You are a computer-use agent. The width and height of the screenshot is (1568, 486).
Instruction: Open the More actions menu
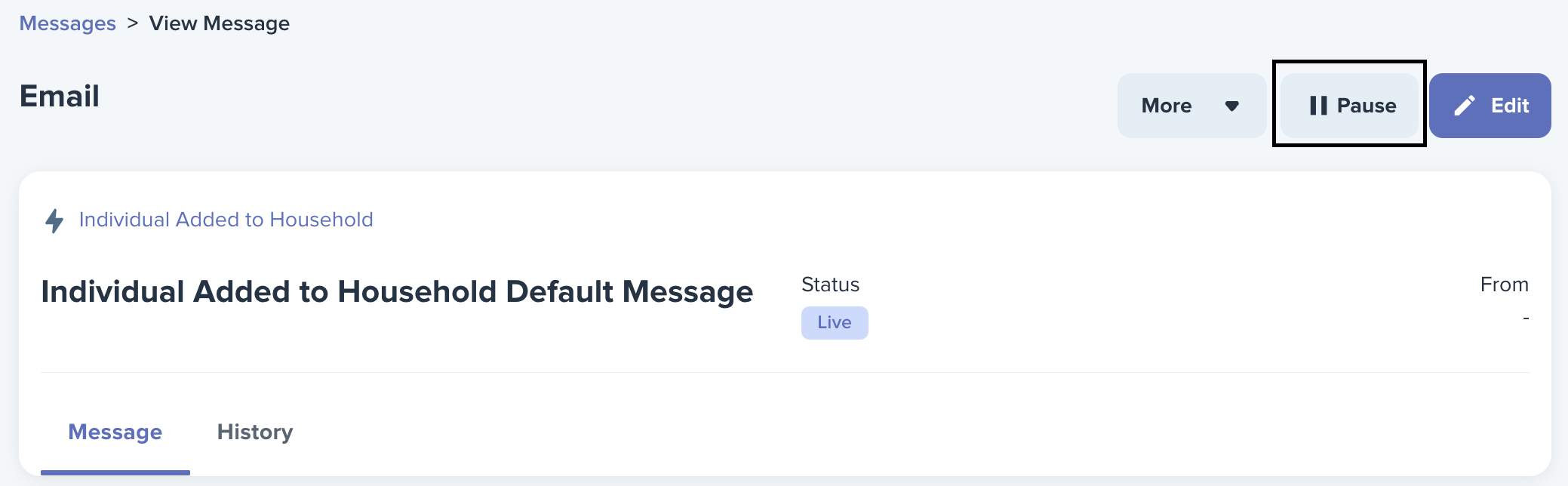[1191, 106]
